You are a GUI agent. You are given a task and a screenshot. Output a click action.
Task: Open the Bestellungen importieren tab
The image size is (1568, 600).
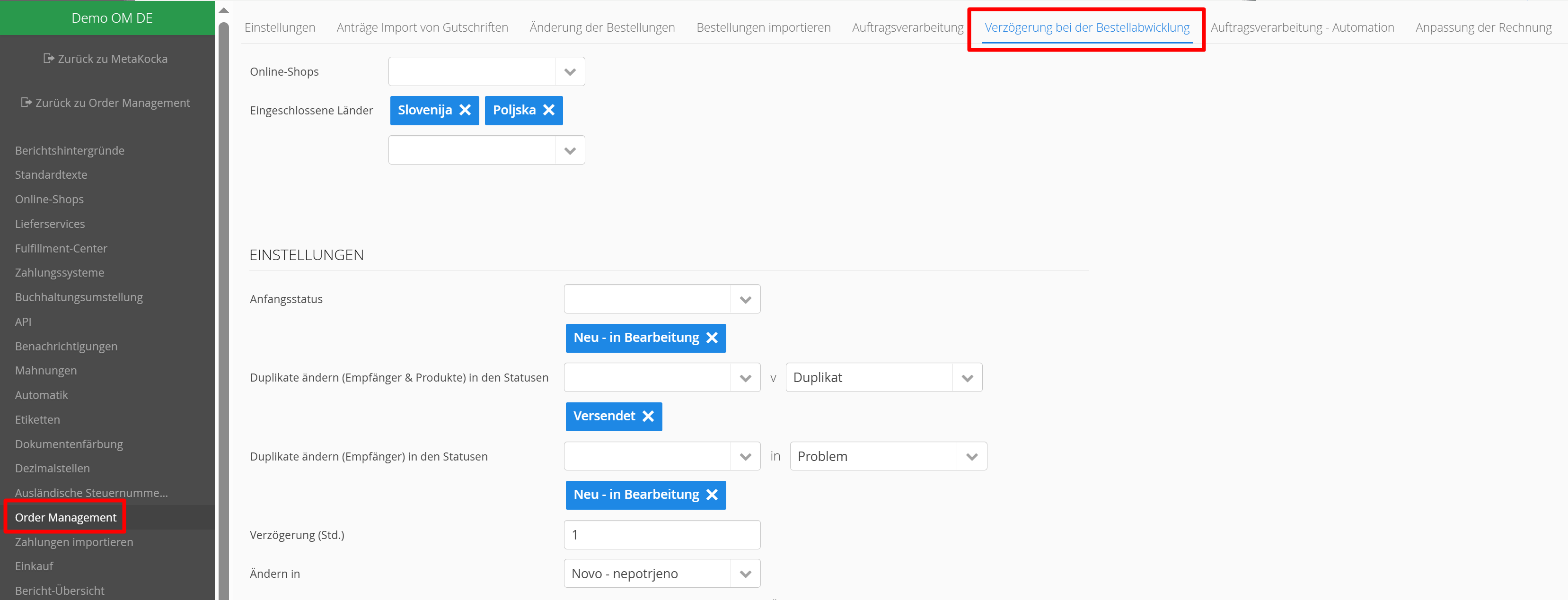763,27
